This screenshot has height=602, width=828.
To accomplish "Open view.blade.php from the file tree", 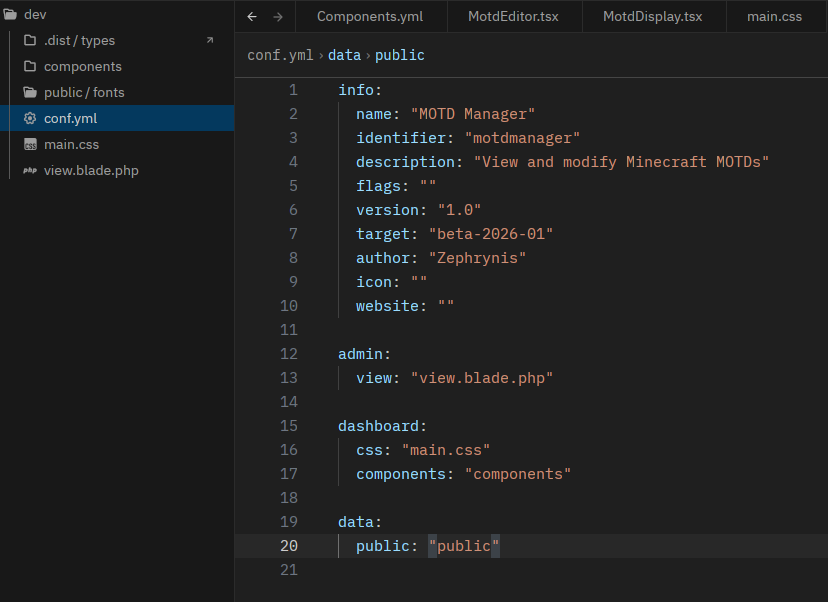I will click(x=91, y=170).
